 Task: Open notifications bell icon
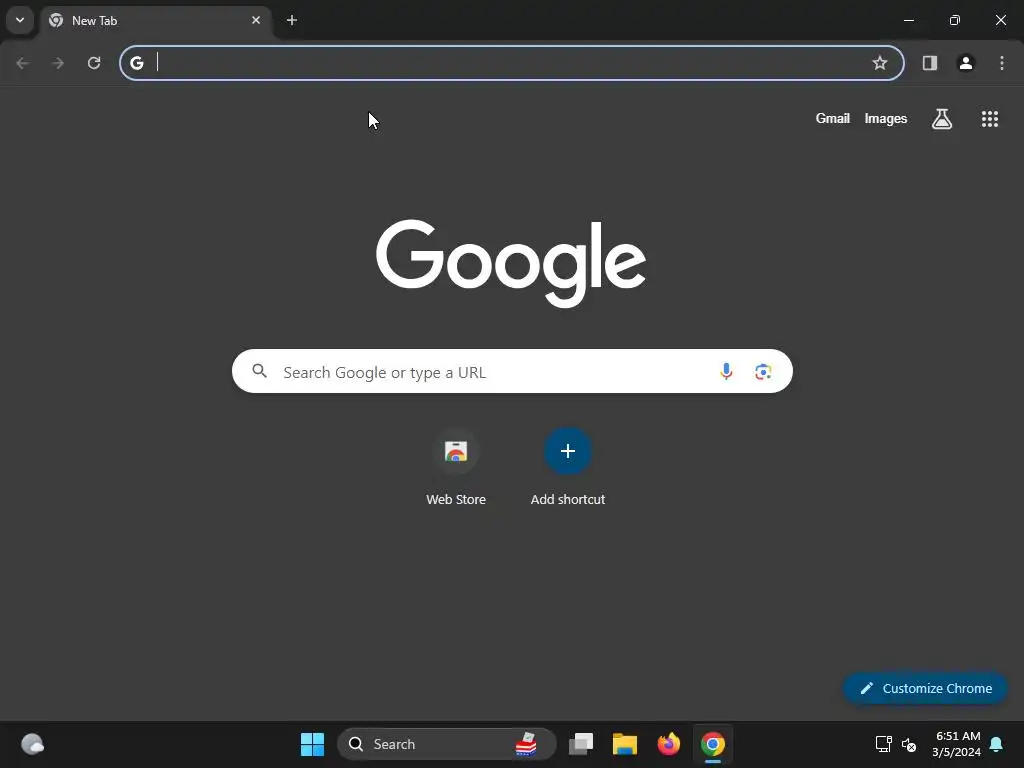997,744
